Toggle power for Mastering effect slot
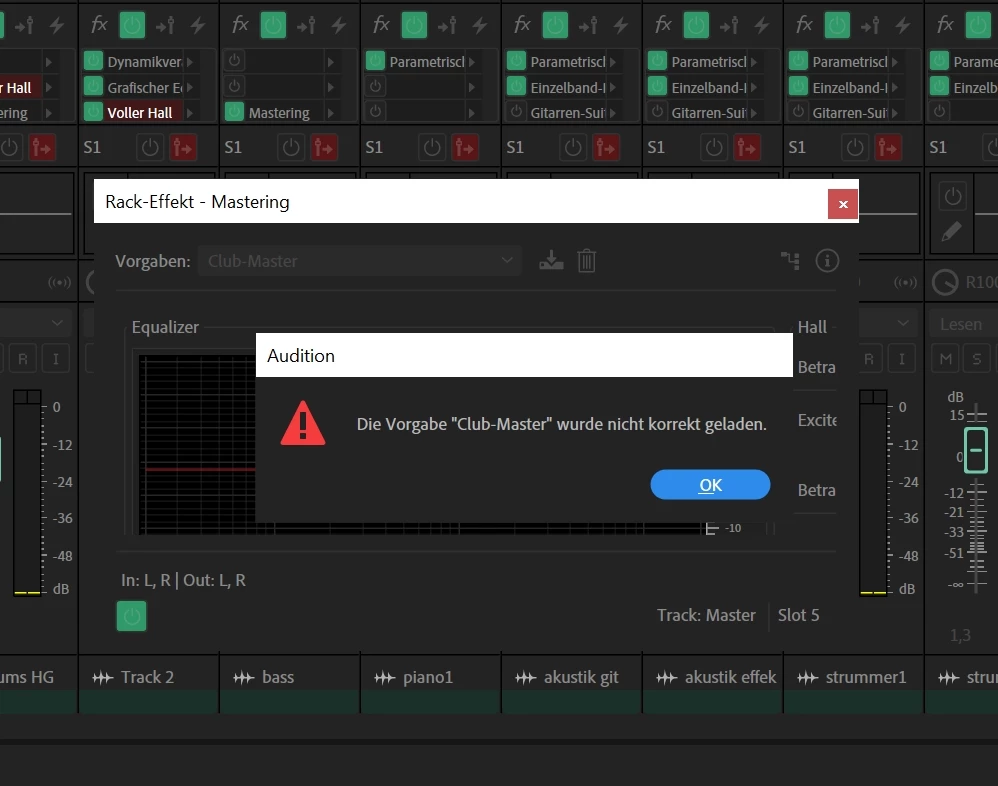998x786 pixels. click(x=234, y=112)
